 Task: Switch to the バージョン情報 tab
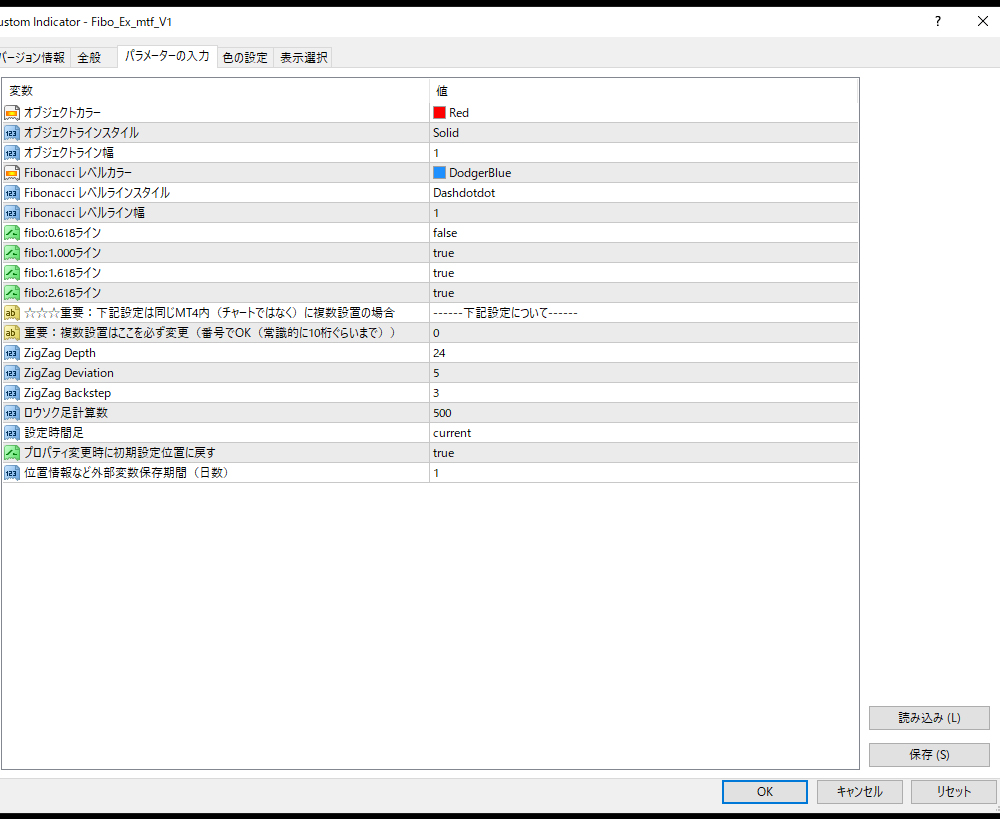click(33, 57)
